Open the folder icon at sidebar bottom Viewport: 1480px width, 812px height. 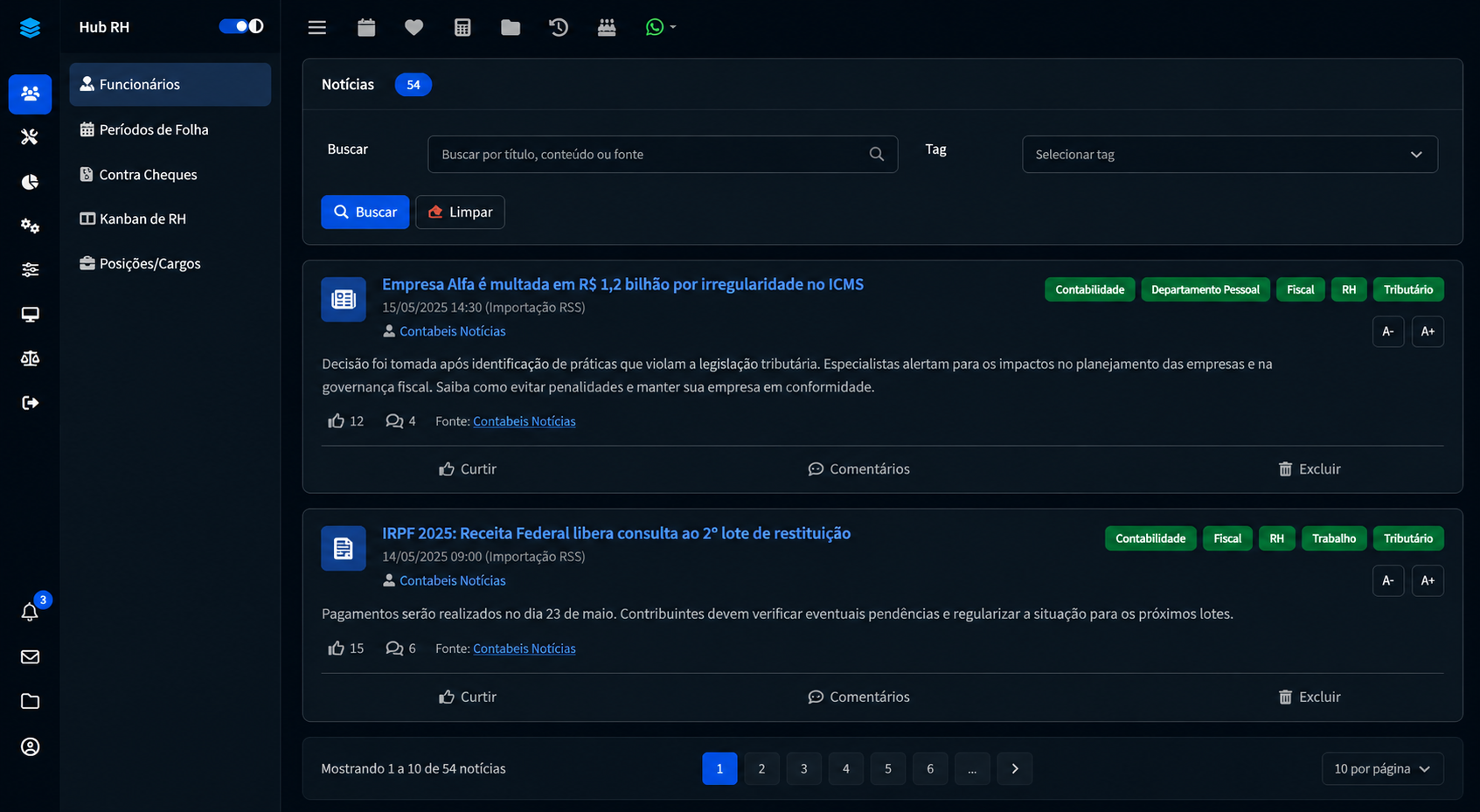[30, 702]
